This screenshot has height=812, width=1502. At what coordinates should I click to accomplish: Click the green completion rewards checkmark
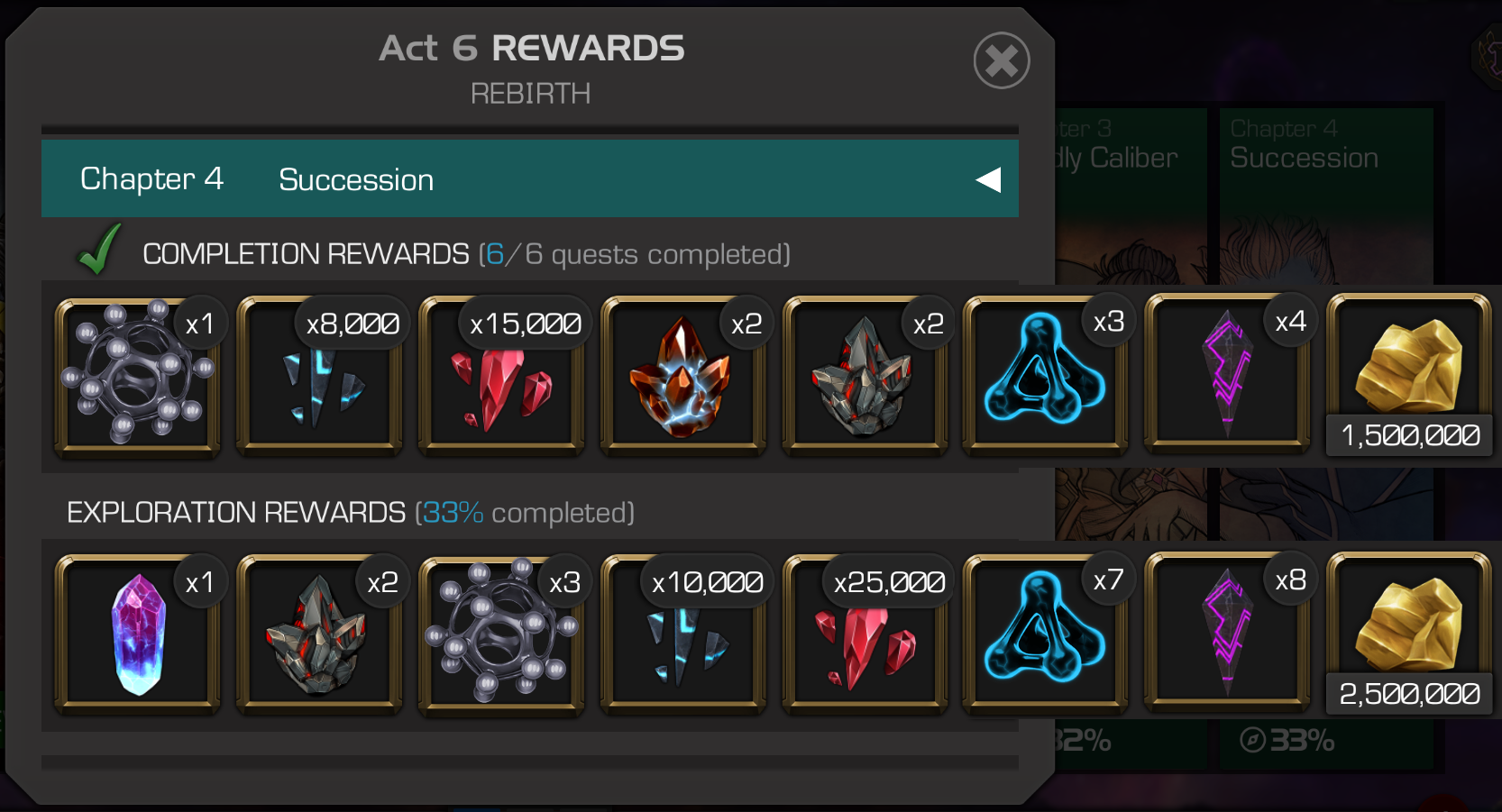coord(98,250)
